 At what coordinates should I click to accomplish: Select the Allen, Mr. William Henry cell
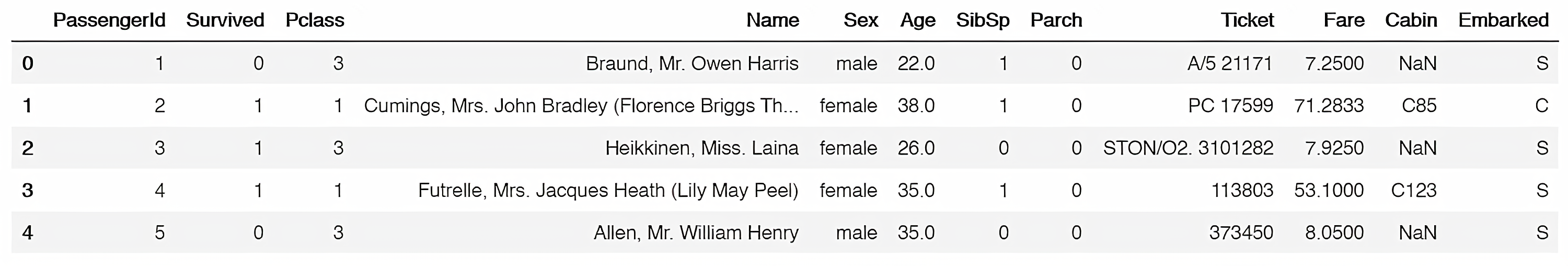pyautogui.click(x=696, y=233)
